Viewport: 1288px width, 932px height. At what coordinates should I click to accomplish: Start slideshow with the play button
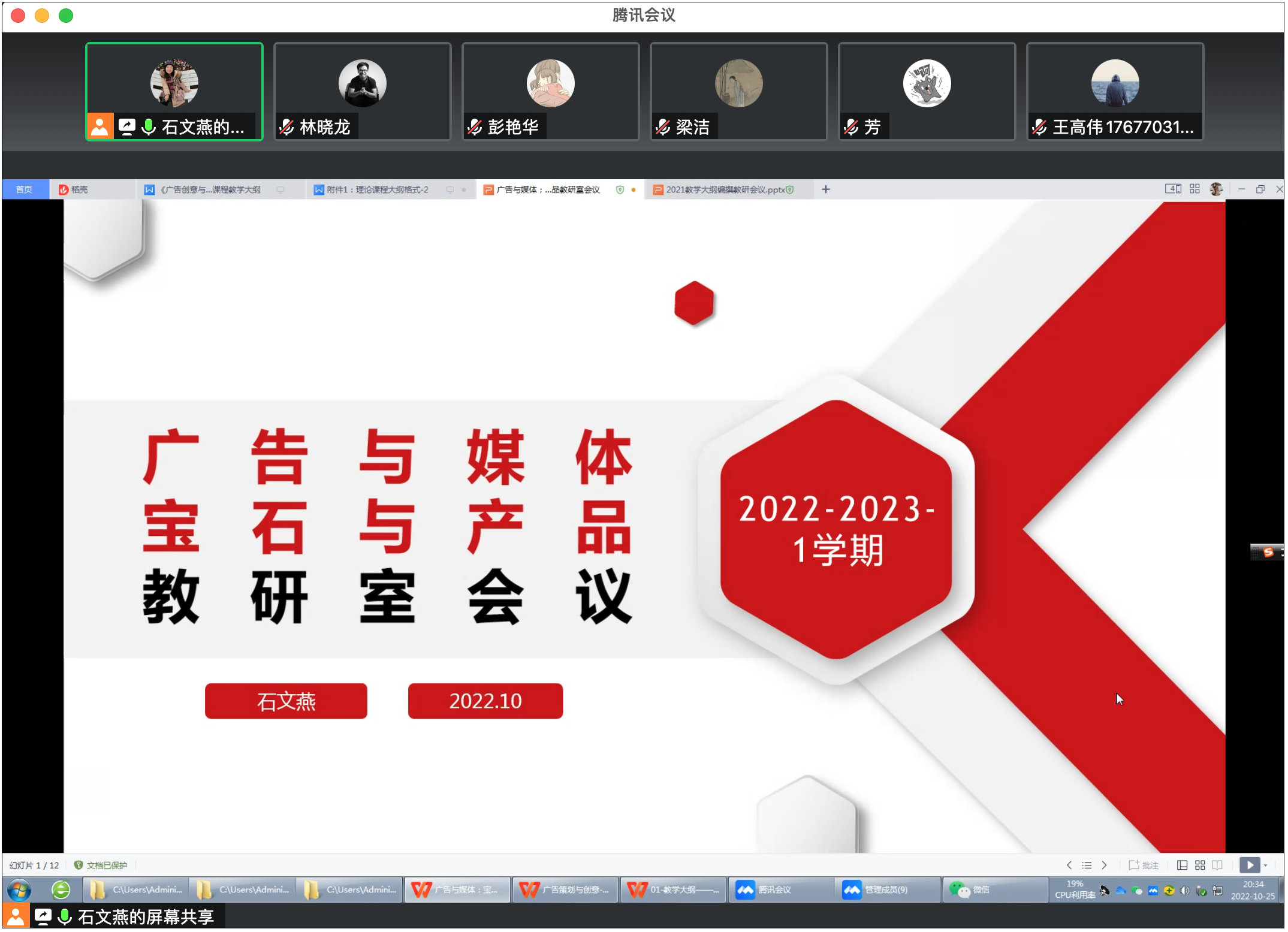click(x=1250, y=865)
